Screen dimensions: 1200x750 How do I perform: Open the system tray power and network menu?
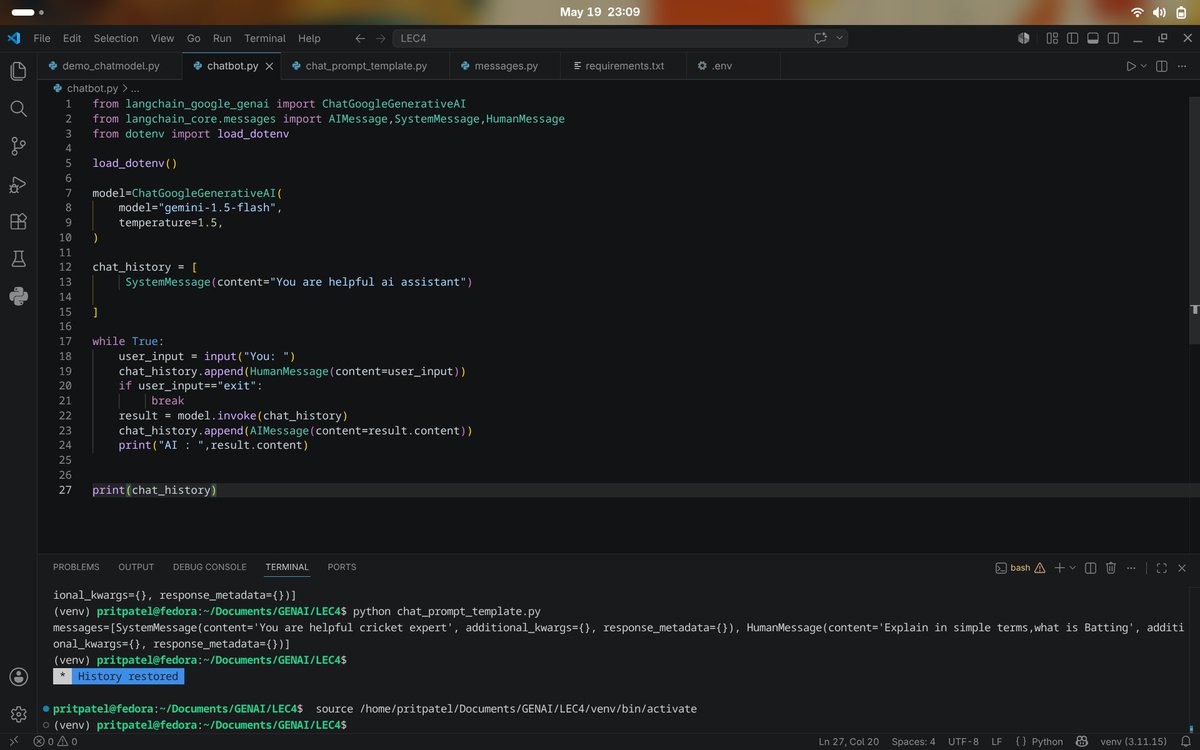[x=1161, y=12]
